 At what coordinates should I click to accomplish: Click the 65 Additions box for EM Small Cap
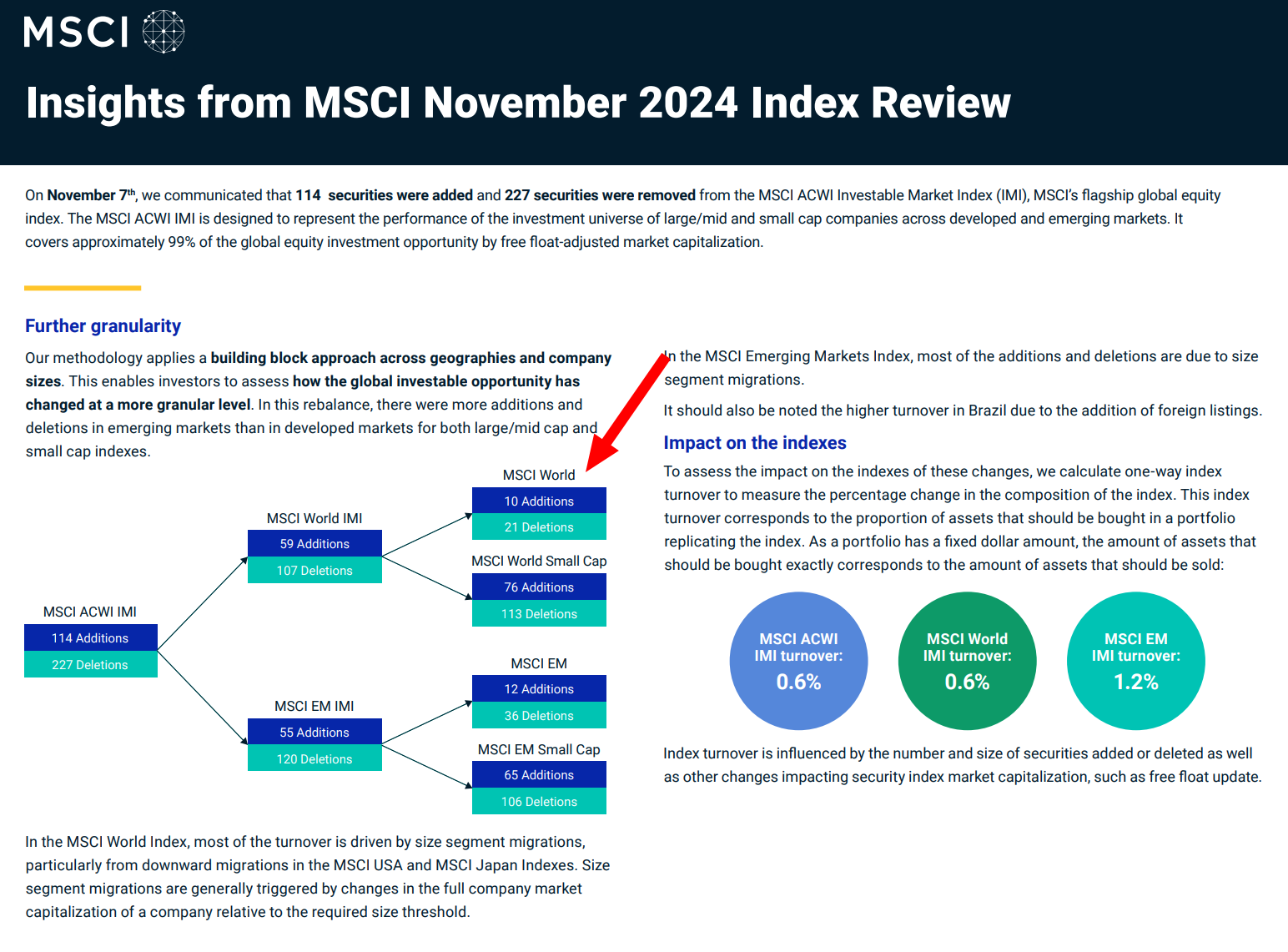coord(539,775)
